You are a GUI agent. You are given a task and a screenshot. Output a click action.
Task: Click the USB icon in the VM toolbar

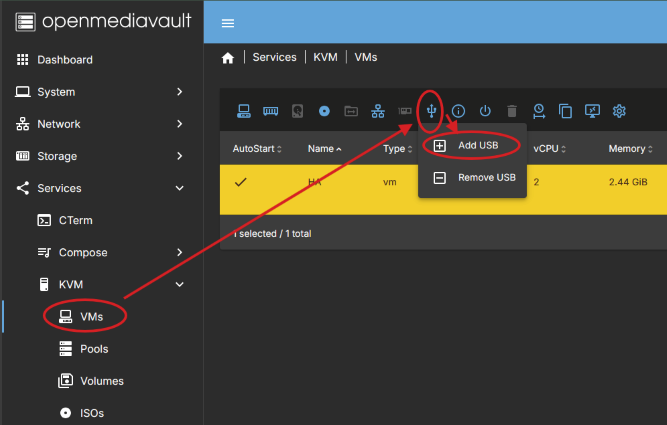point(431,110)
